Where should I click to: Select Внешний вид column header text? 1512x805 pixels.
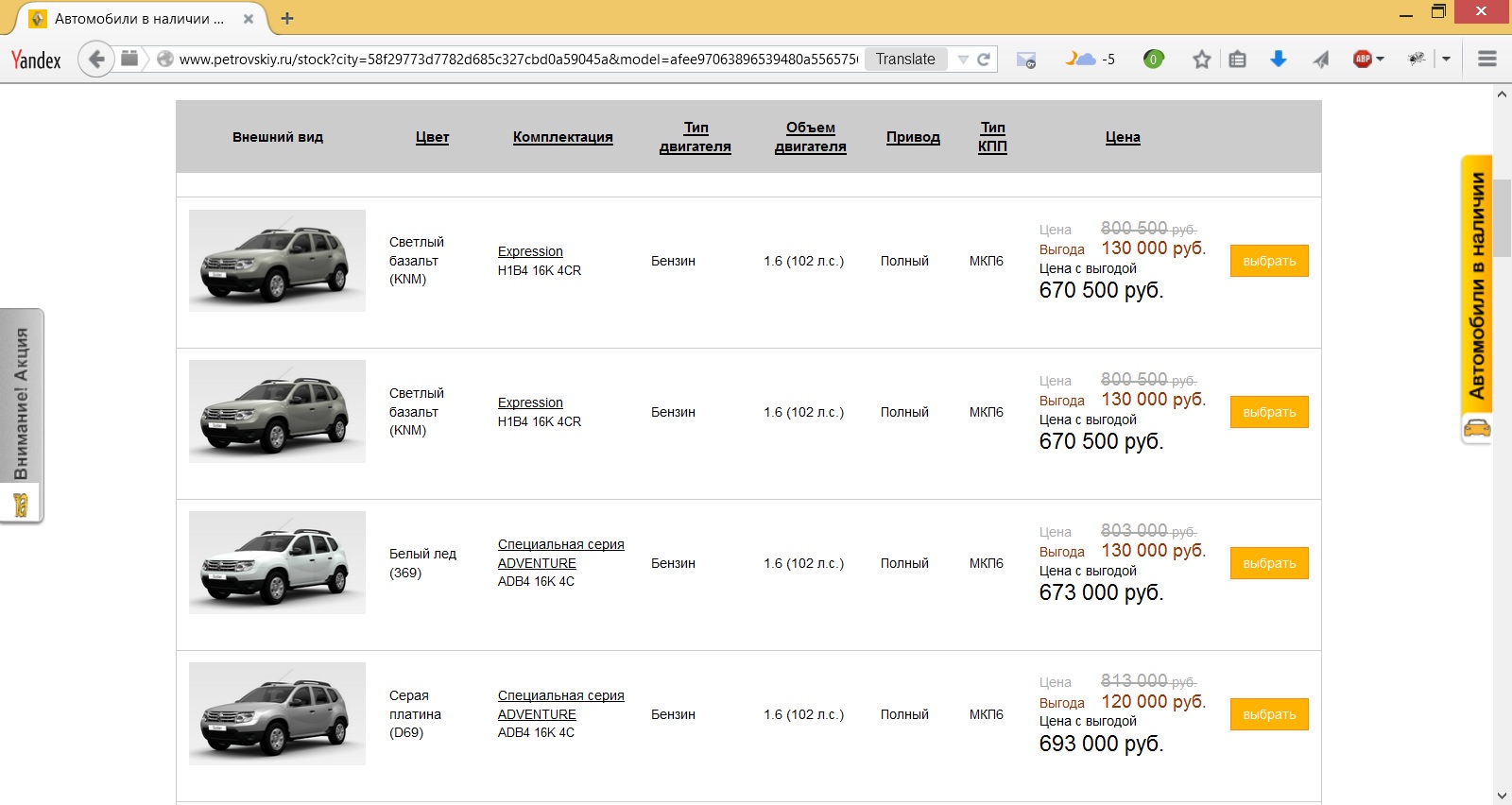(278, 137)
